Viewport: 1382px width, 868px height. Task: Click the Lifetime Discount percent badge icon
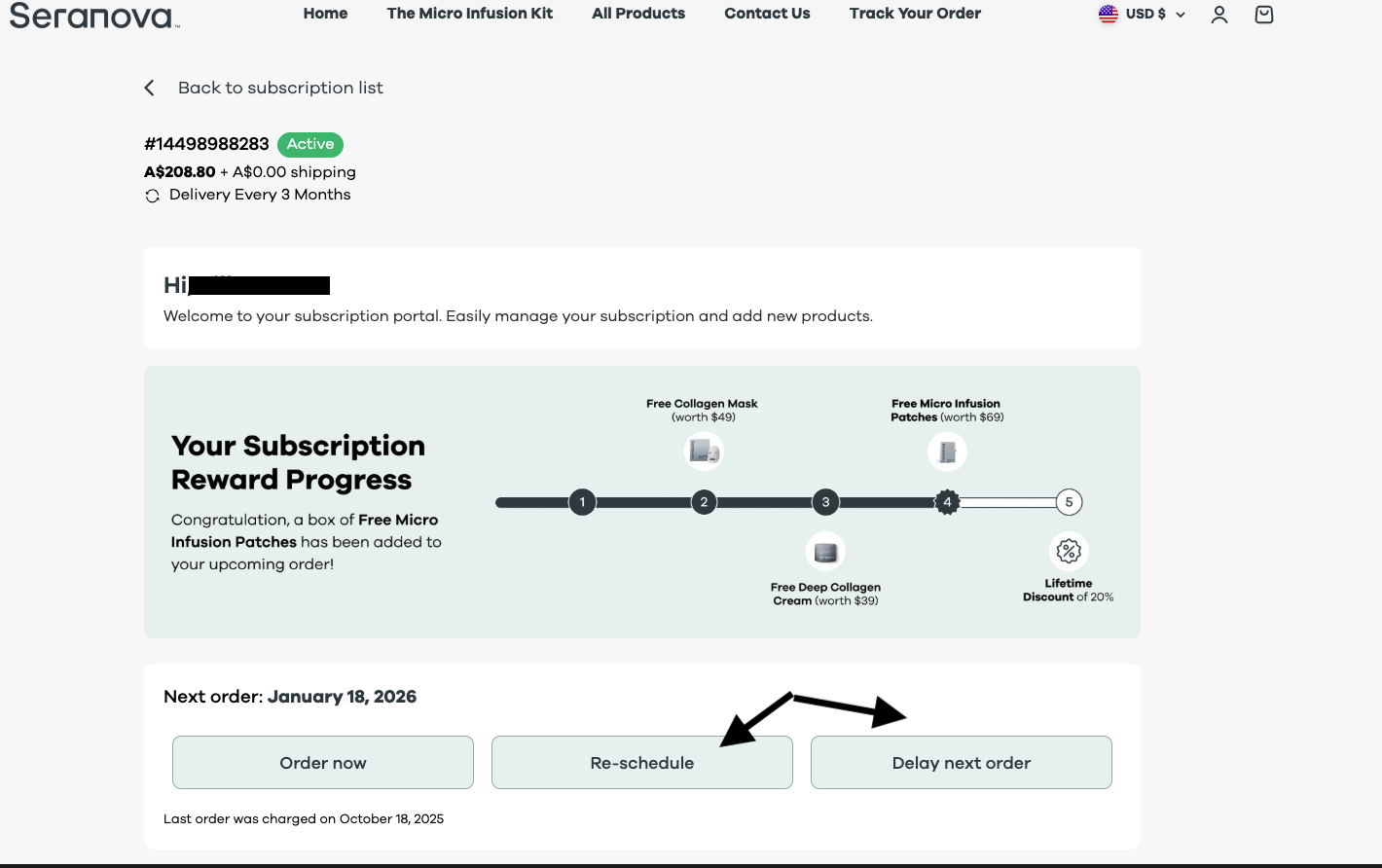coord(1069,552)
